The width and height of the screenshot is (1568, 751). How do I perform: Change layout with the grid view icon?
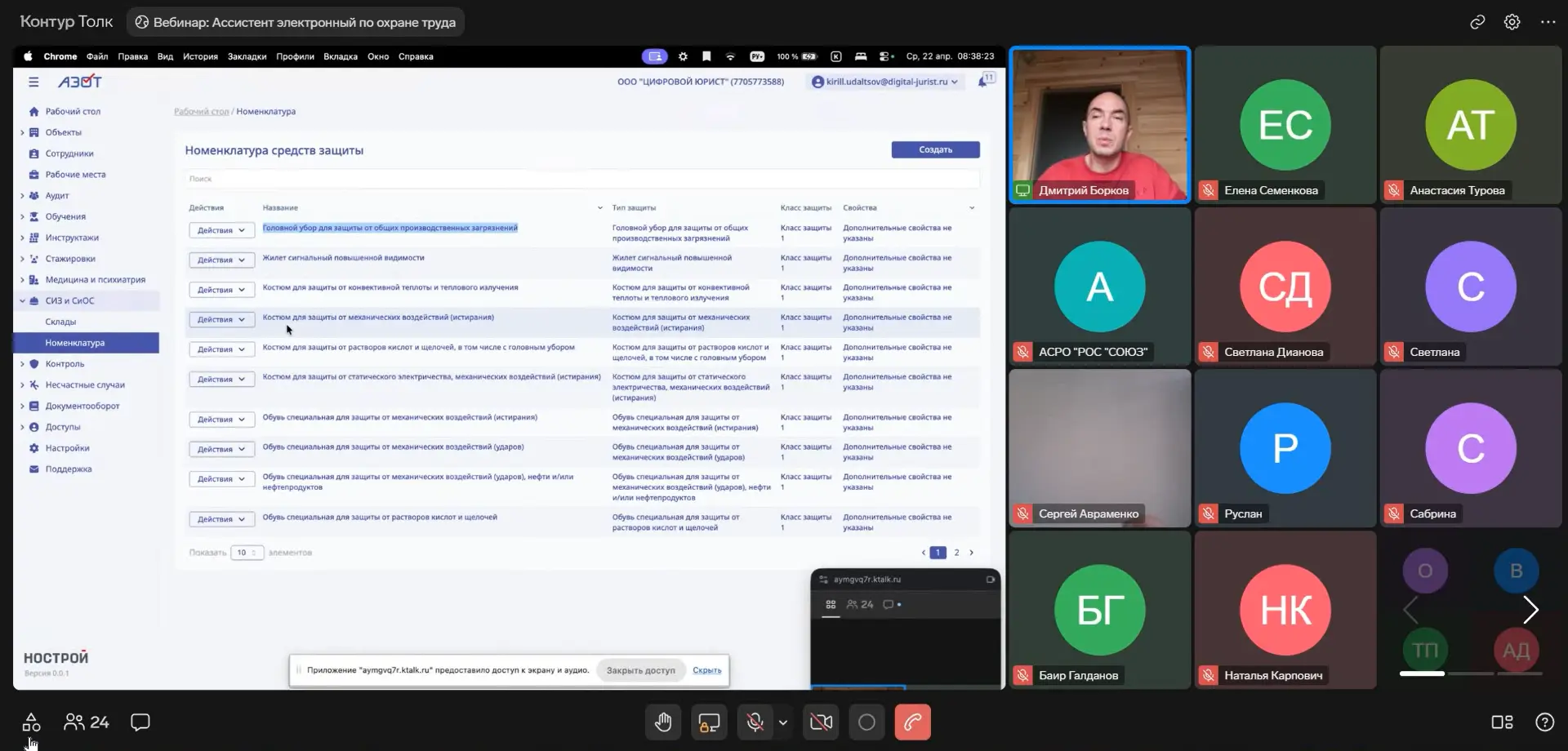pyautogui.click(x=1502, y=722)
